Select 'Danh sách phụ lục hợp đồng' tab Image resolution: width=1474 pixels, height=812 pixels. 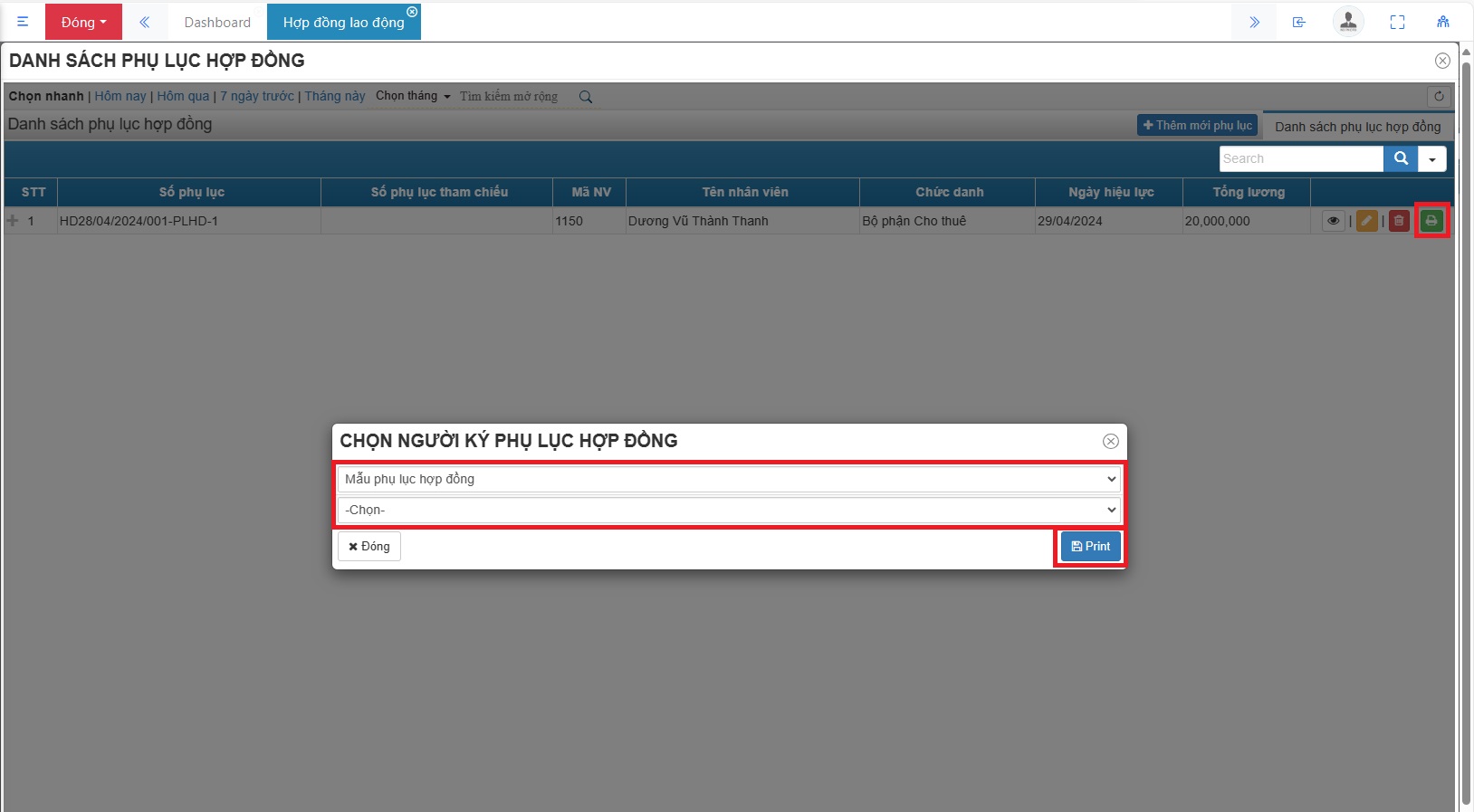[x=1357, y=127]
